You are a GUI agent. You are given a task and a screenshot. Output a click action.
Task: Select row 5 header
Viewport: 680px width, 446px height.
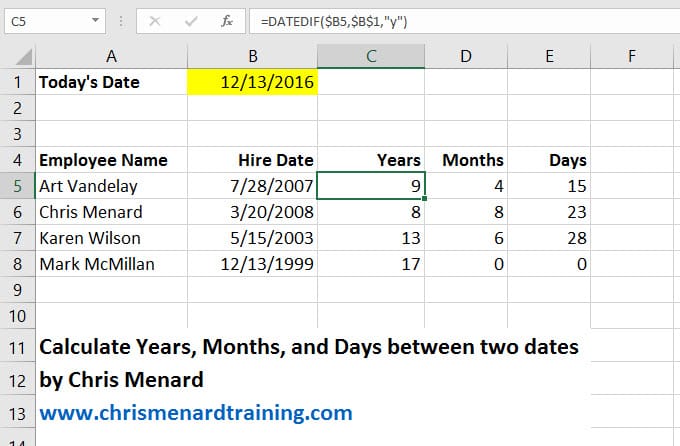[x=16, y=186]
